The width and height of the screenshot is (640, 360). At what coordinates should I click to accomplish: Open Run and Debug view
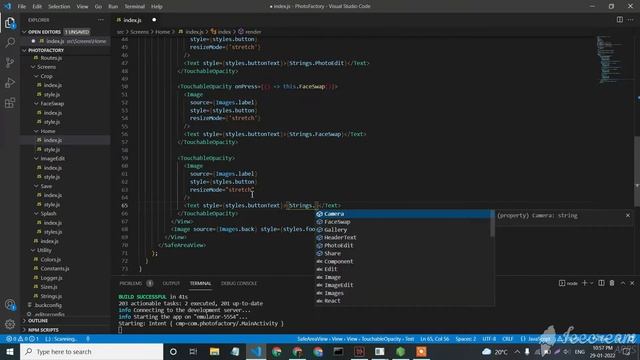(x=10, y=82)
